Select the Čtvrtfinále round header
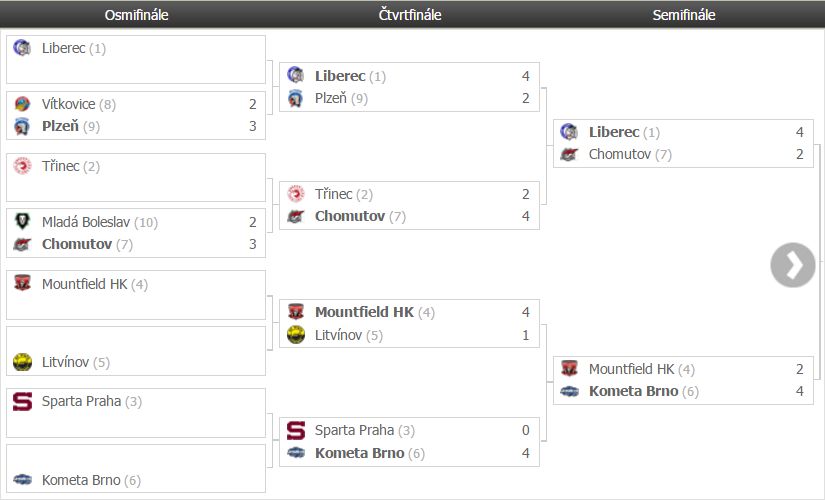The image size is (825, 500). point(410,15)
